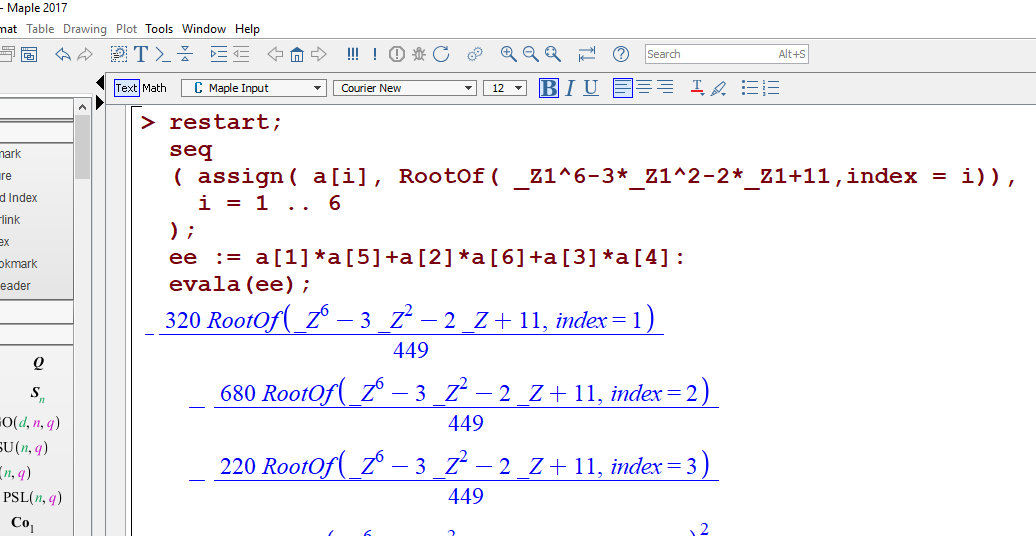Click the Restart kernel circular arrow icon

coord(441,54)
